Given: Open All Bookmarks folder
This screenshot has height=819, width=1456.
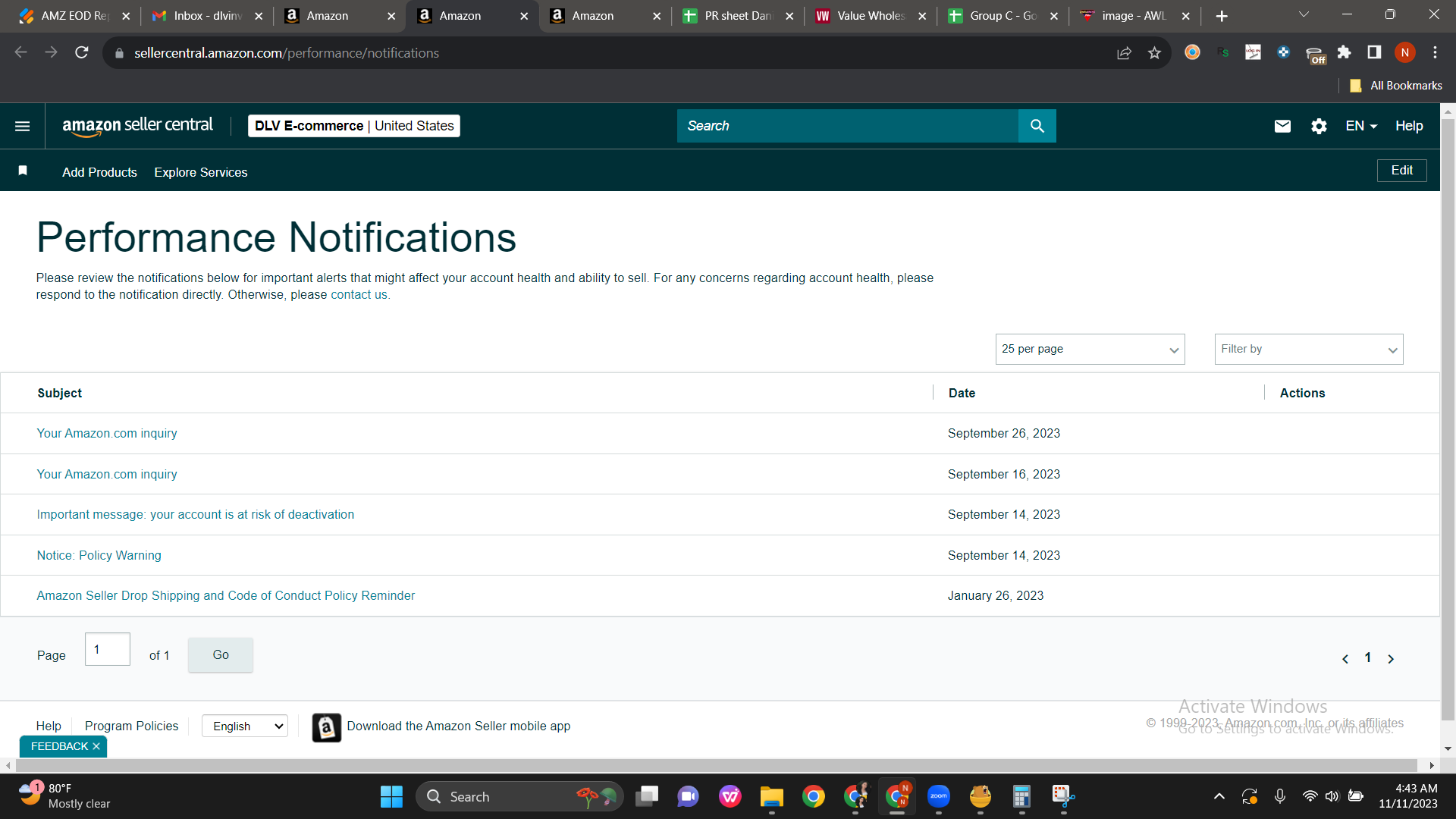Looking at the screenshot, I should point(1396,86).
